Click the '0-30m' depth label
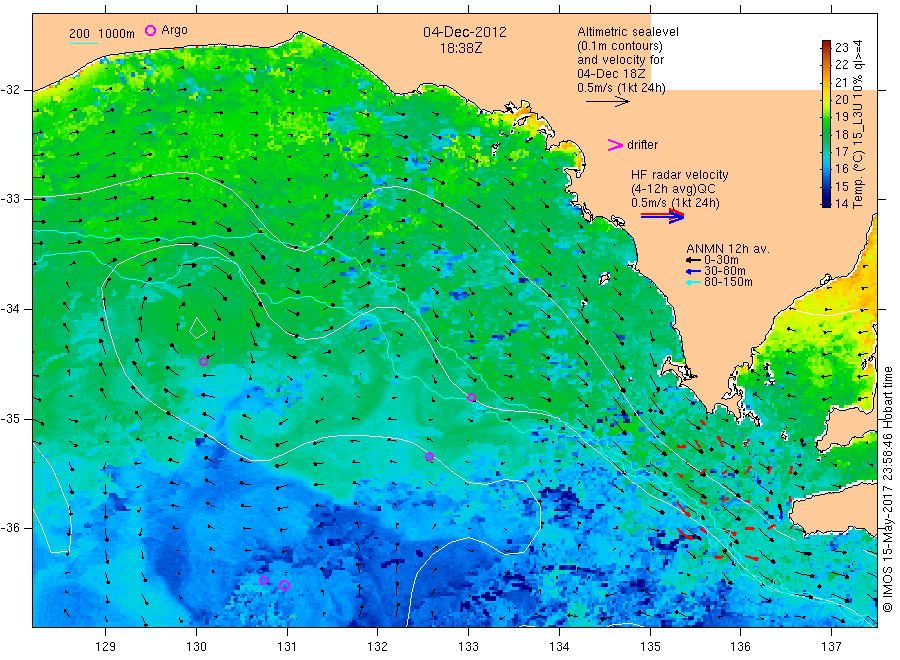 pos(721,260)
